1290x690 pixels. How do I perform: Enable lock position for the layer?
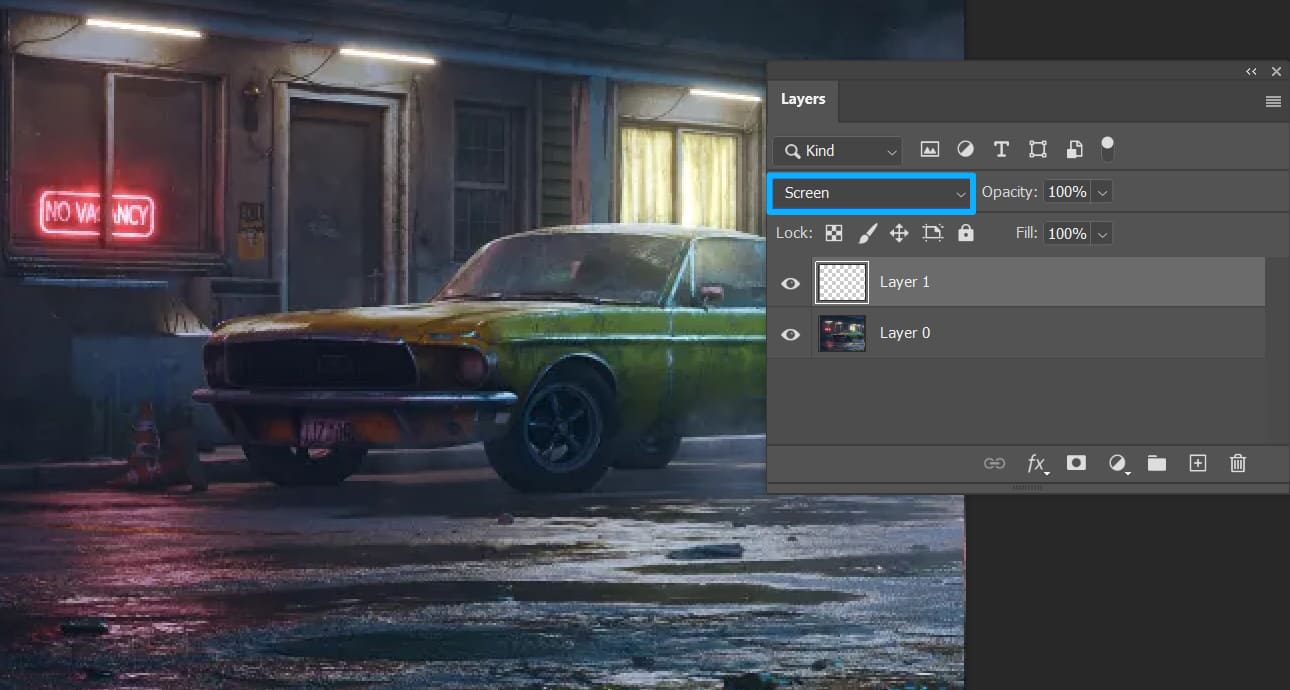pyautogui.click(x=898, y=233)
